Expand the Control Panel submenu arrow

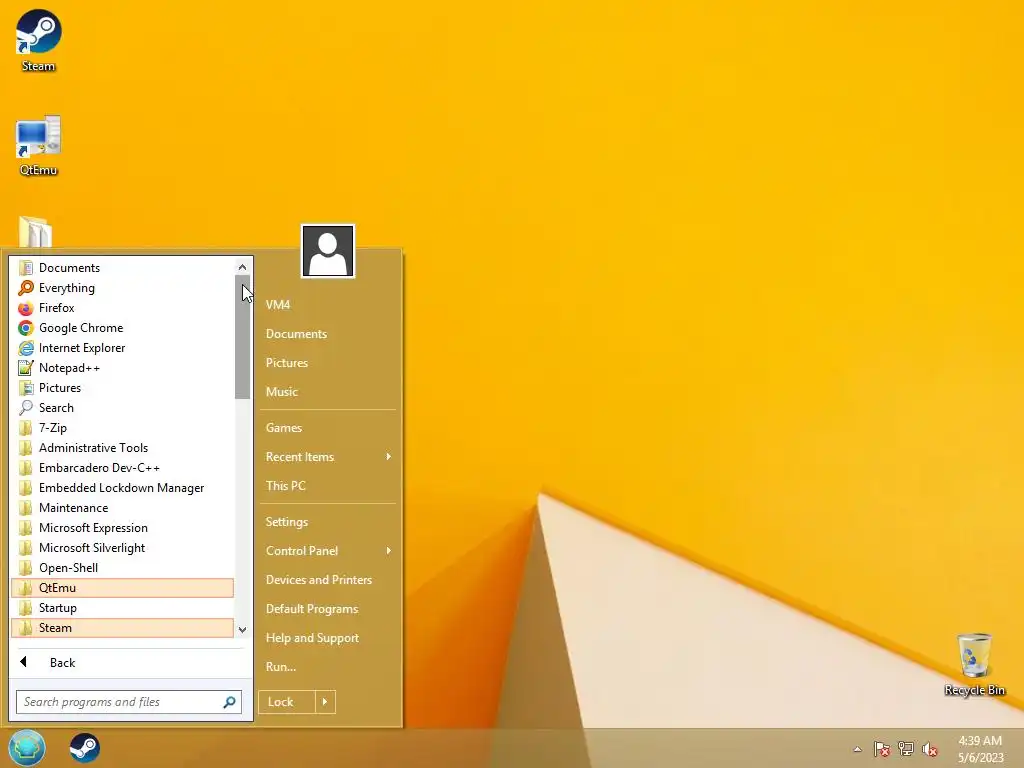click(389, 551)
